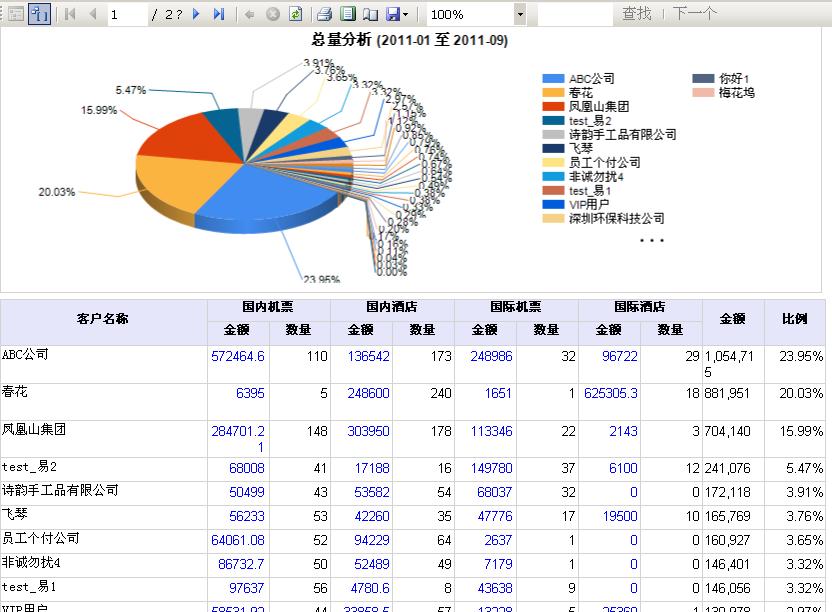Image resolution: width=832 pixels, height=612 pixels.
Task: Switch to print layout view
Action: pyautogui.click(x=347, y=14)
